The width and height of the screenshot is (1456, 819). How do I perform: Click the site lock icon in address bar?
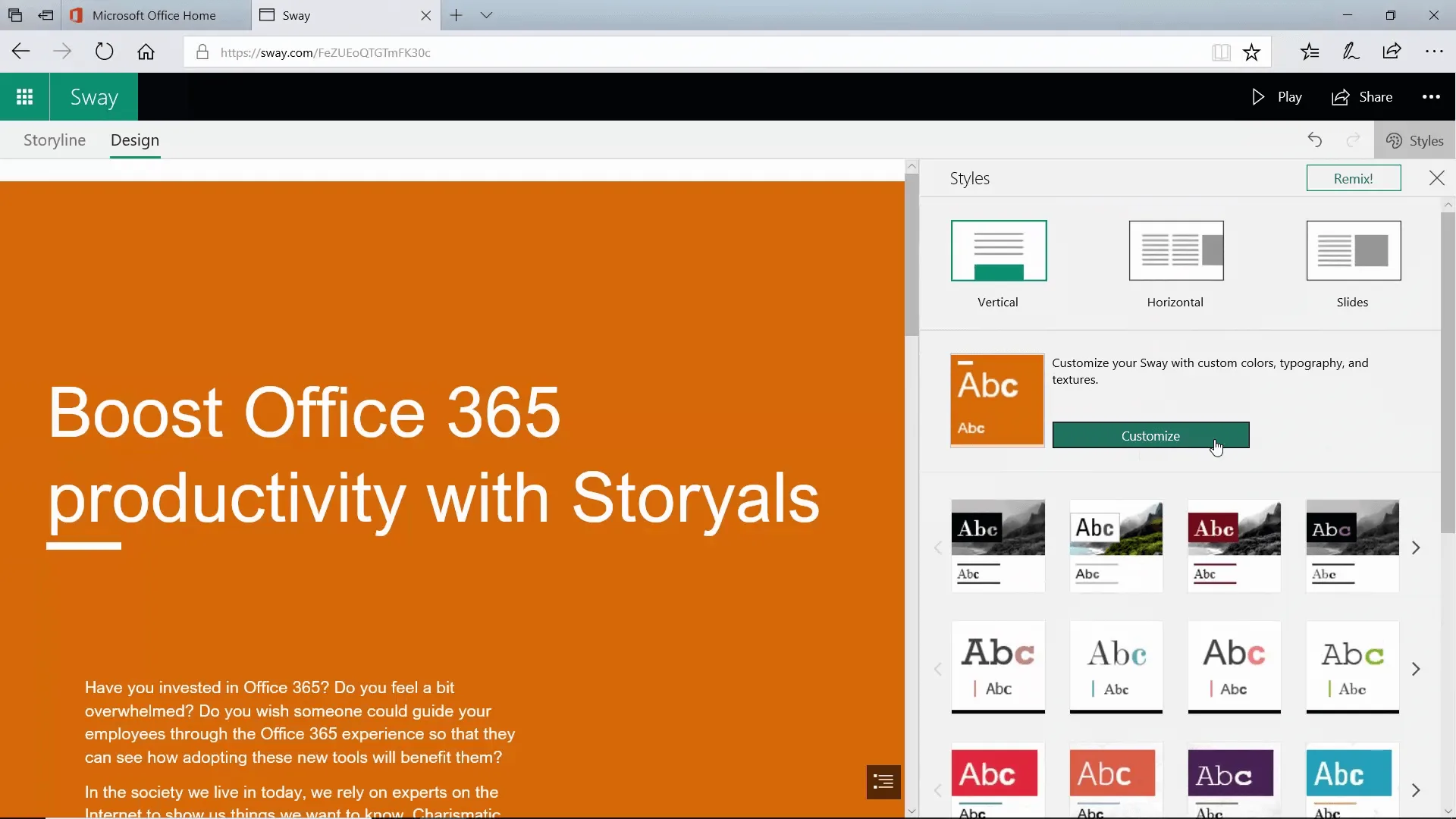tap(202, 52)
